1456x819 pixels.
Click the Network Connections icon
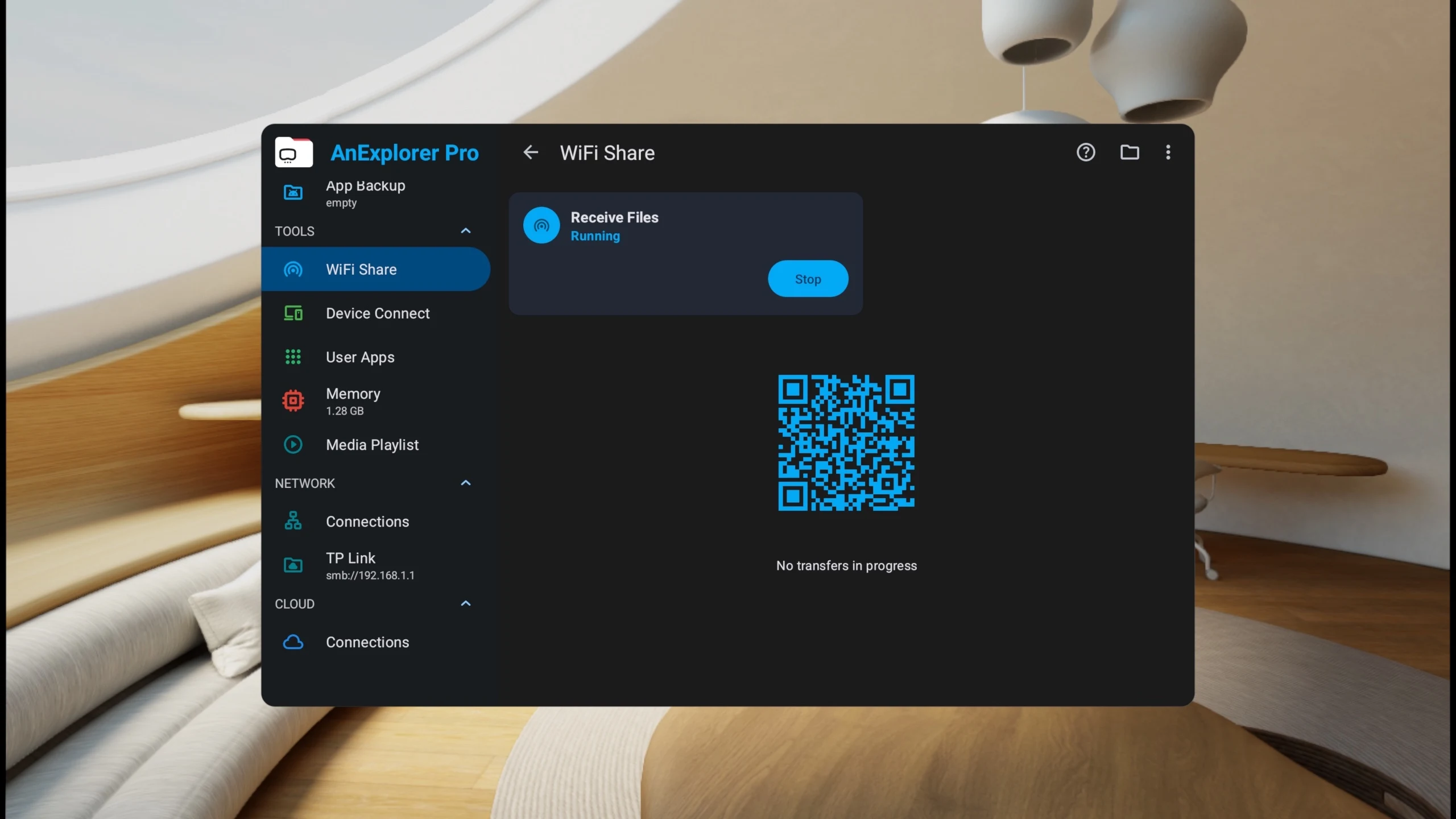point(293,521)
